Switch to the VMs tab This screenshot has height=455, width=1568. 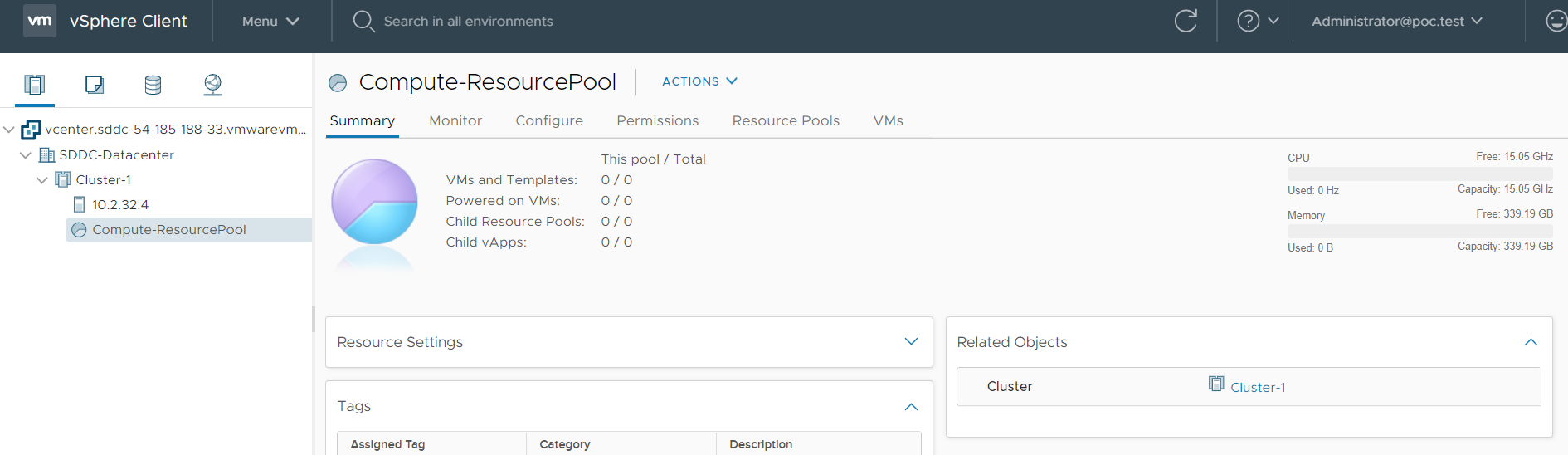point(889,120)
